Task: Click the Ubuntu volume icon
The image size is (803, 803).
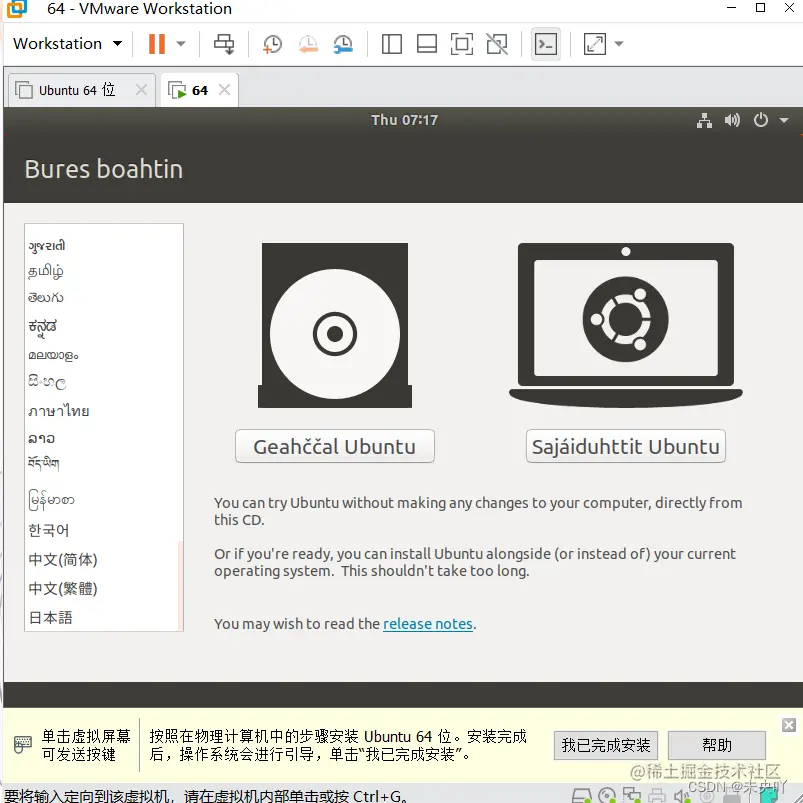Action: tap(732, 120)
